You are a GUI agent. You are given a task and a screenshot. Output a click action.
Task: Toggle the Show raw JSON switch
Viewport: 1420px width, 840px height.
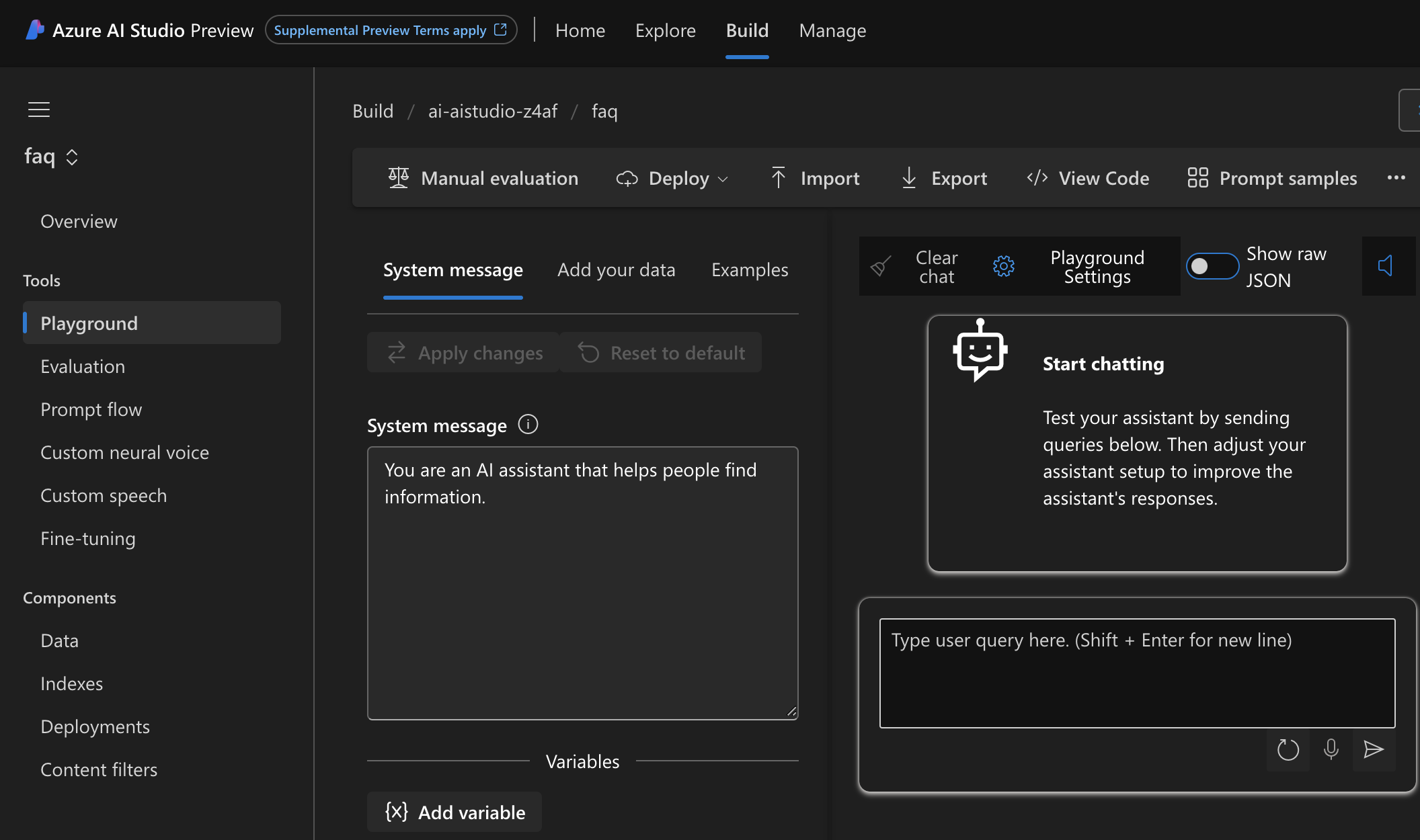(1212, 266)
